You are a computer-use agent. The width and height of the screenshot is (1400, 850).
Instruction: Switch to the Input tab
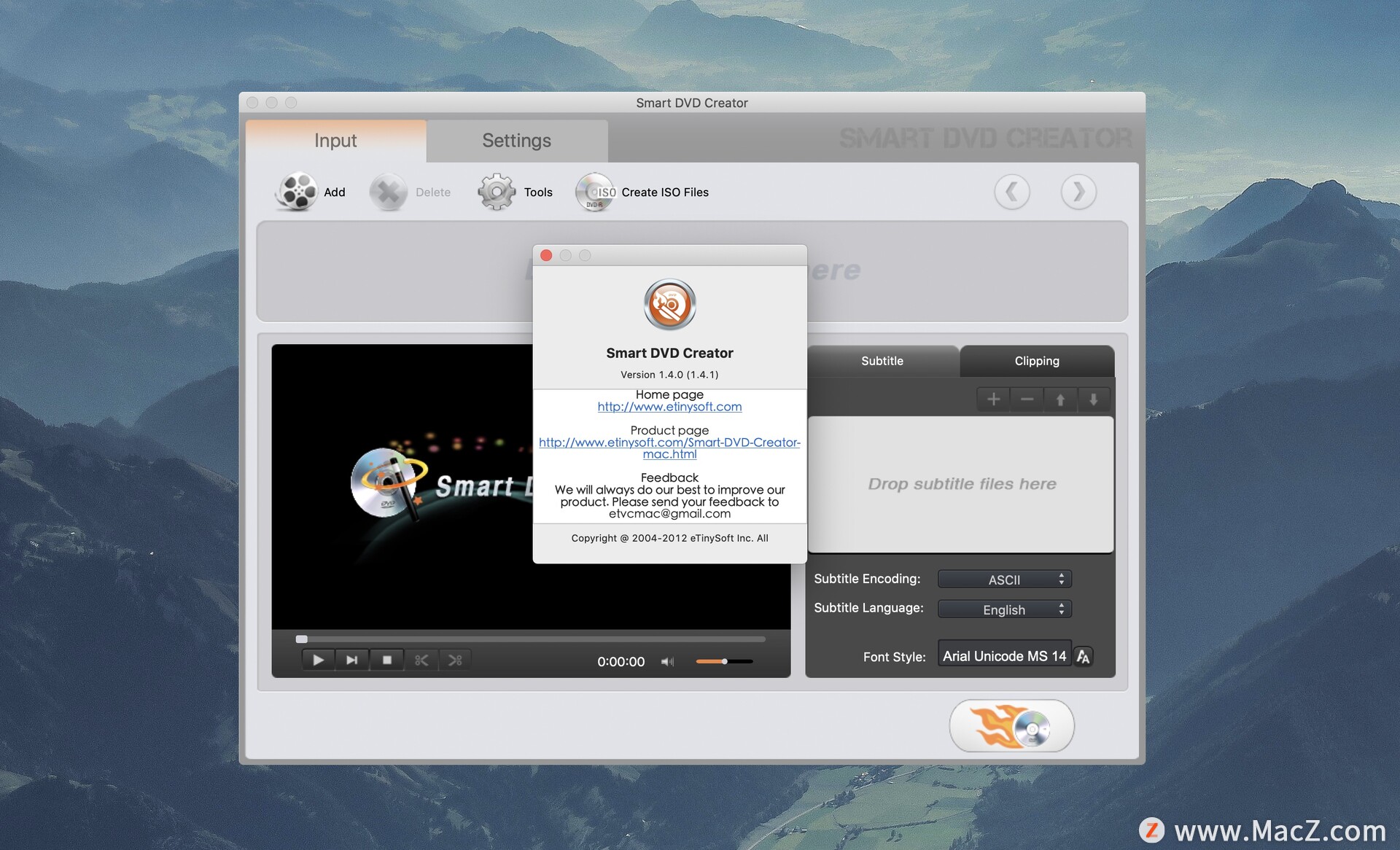coord(334,140)
